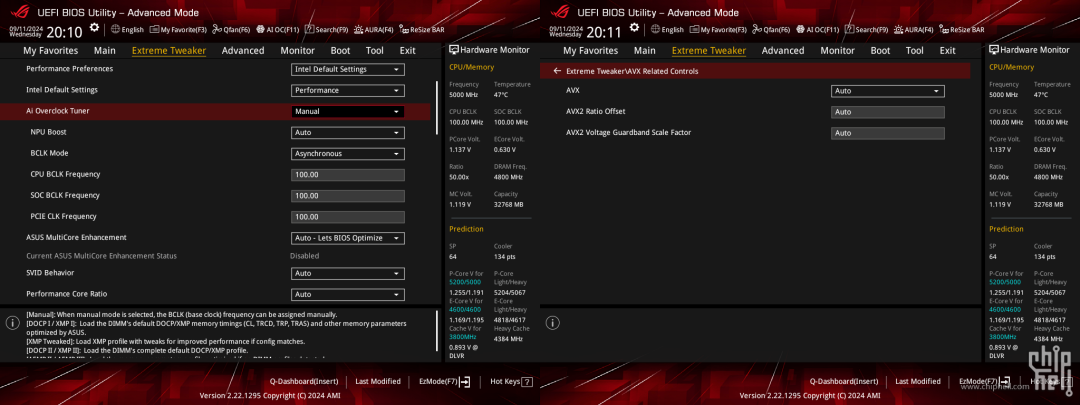Click AVX2 Voltage Guardband Scale Factor field
Image resolution: width=1080 pixels, height=405 pixels.
(888, 134)
